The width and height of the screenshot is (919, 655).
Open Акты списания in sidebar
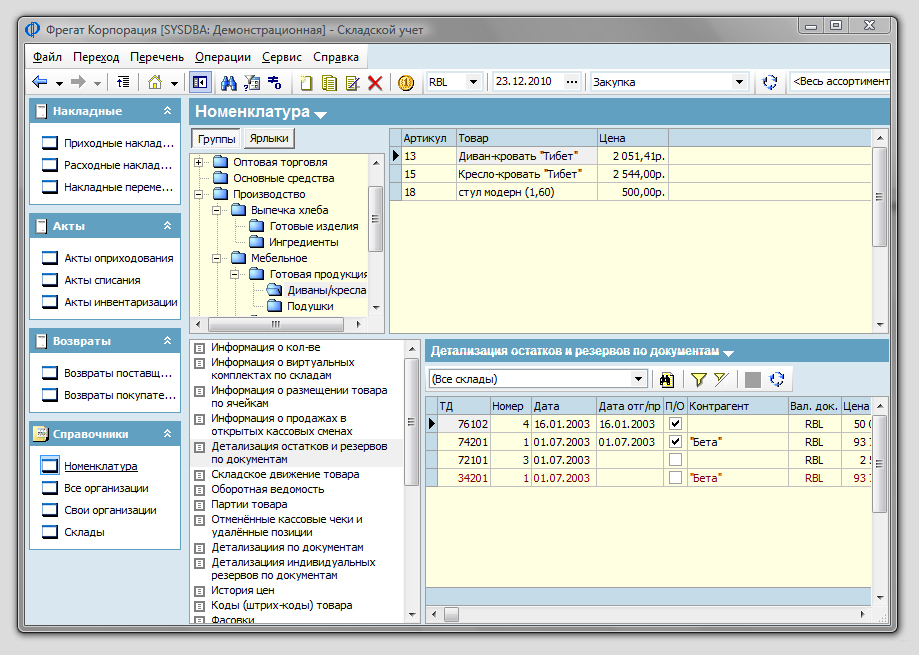coord(102,280)
